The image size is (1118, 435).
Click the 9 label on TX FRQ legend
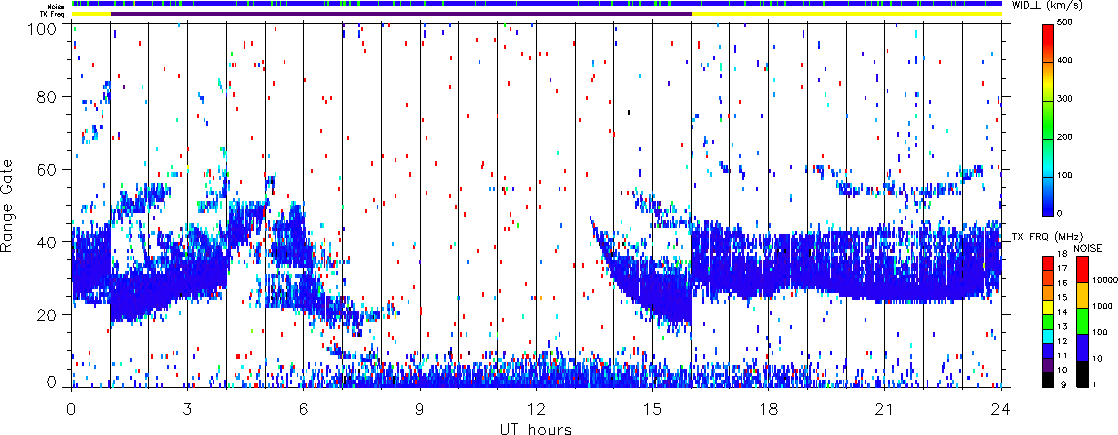pos(1063,384)
